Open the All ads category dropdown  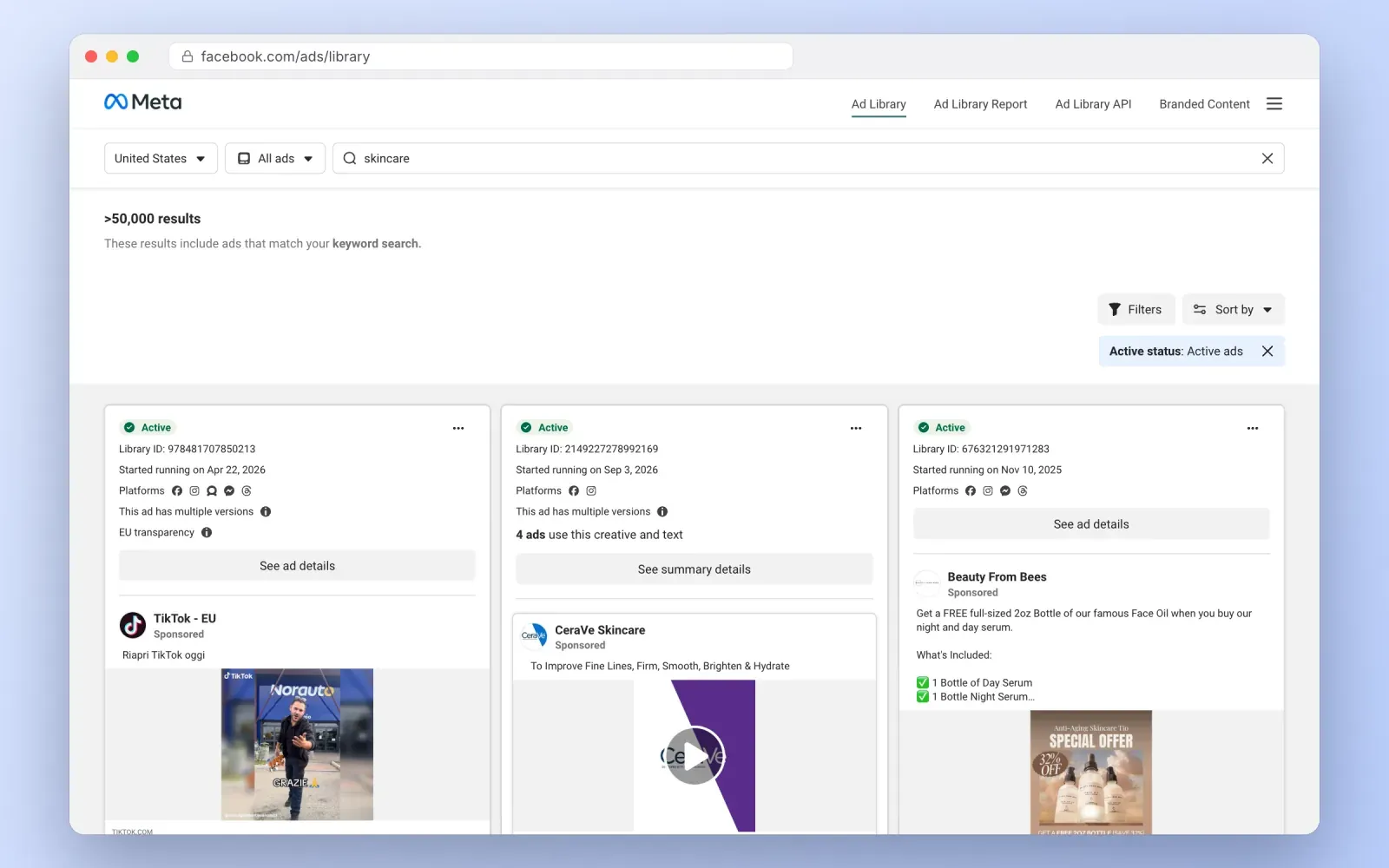[275, 159]
